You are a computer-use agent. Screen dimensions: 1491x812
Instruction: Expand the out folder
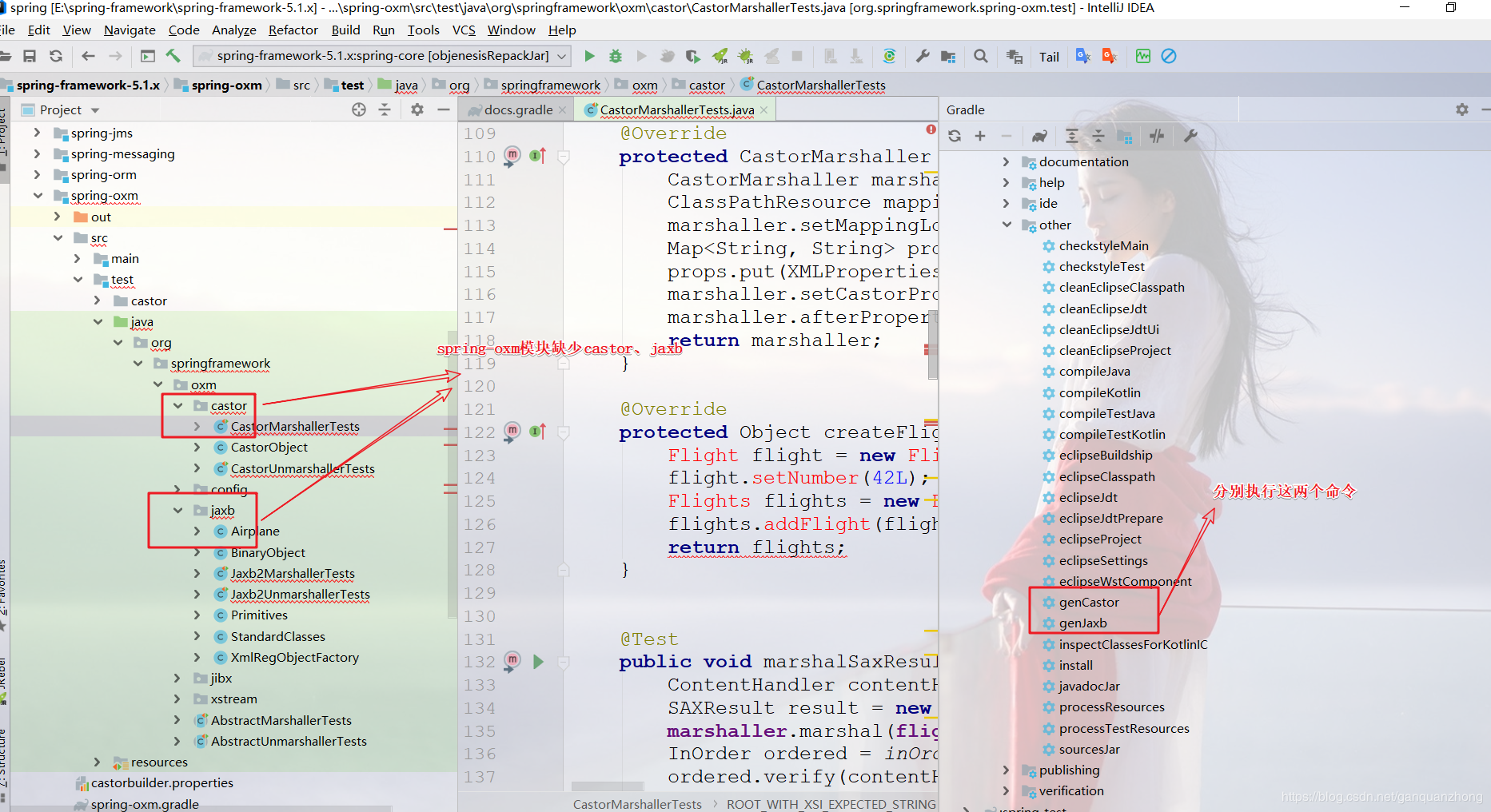click(57, 217)
